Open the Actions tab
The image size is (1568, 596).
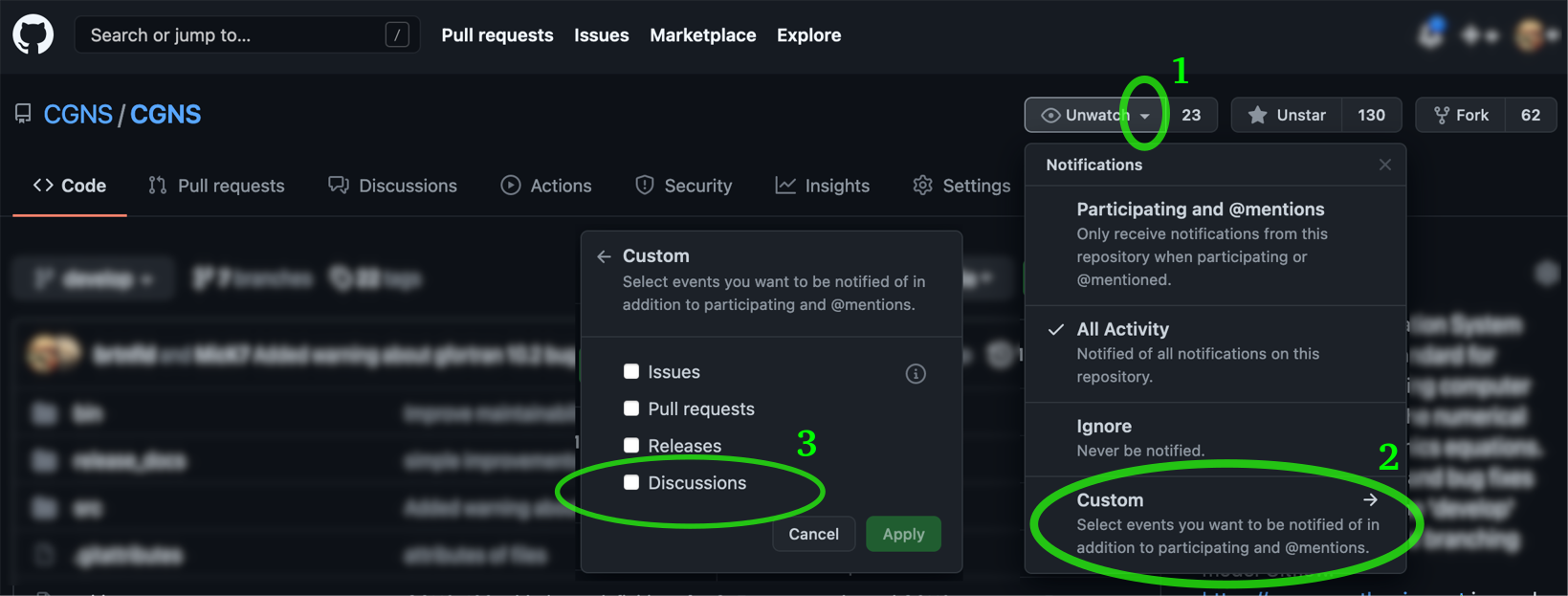[x=546, y=186]
